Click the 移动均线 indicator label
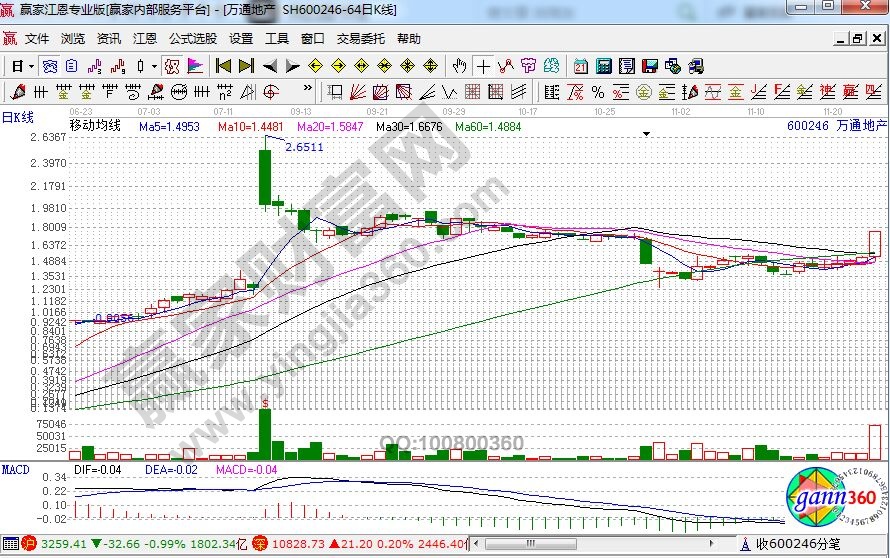 94,126
